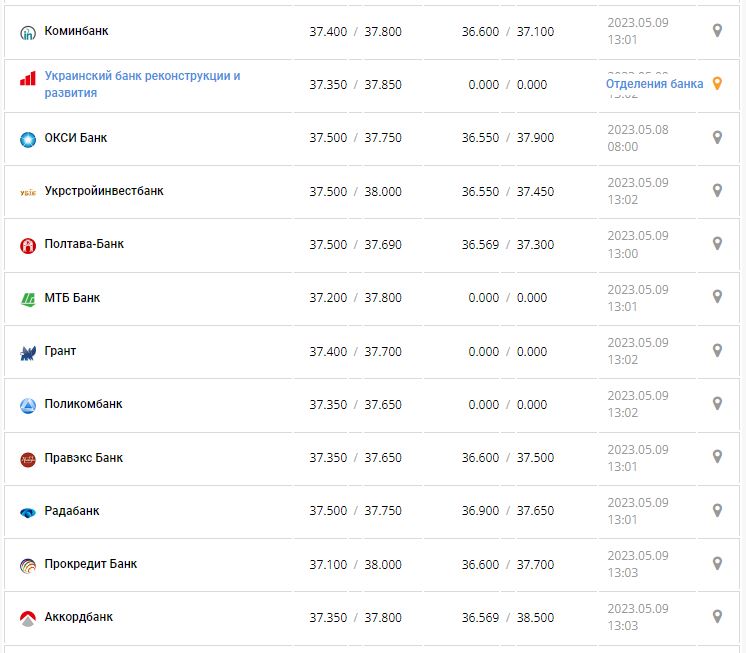Click the ОКСИ Банк logo icon
Viewport: 746px width, 653px height.
coord(28,139)
